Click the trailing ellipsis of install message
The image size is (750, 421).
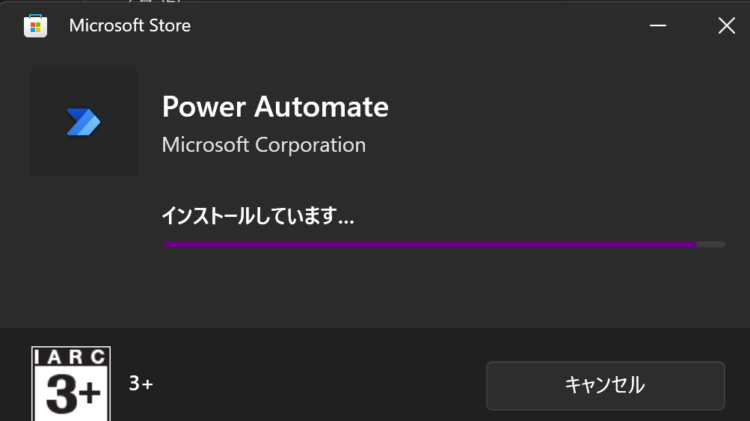[x=345, y=222]
